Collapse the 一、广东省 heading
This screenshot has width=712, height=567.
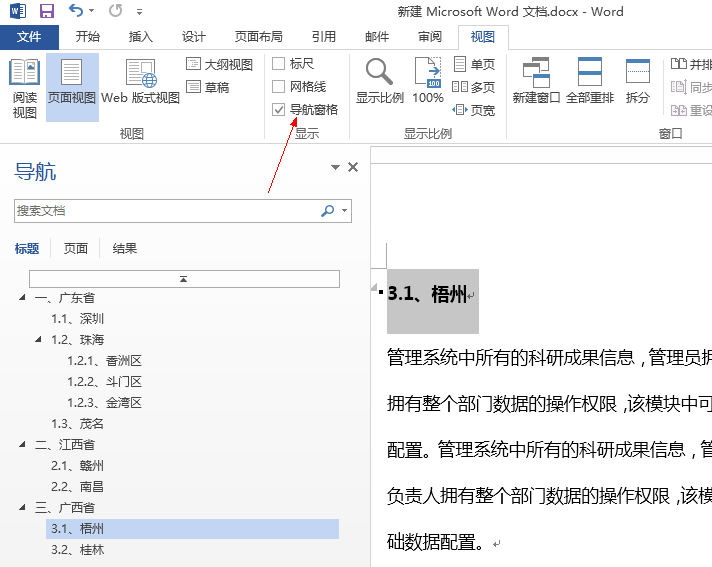coord(22,298)
